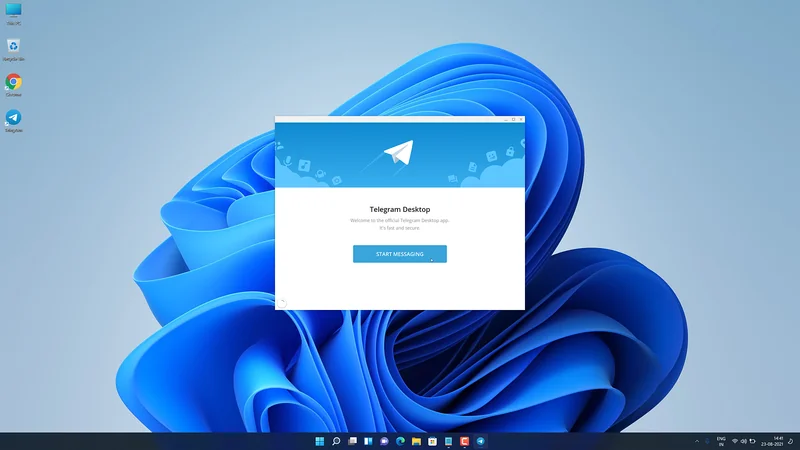Open Wi-Fi network quick settings

(735, 441)
